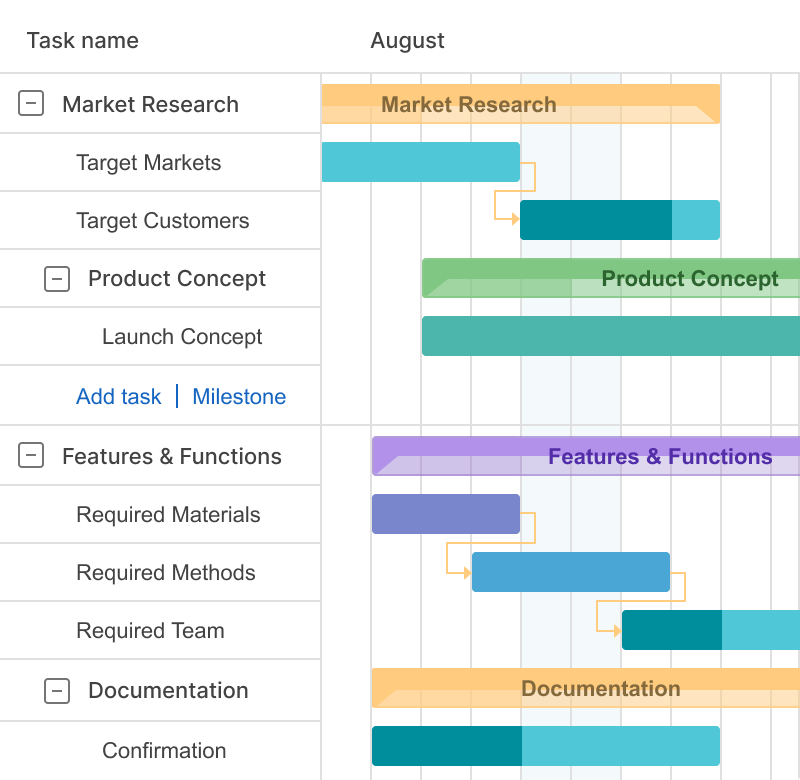Select the Market Research summary bar
Image resolution: width=800 pixels, height=780 pixels.
[x=520, y=103]
